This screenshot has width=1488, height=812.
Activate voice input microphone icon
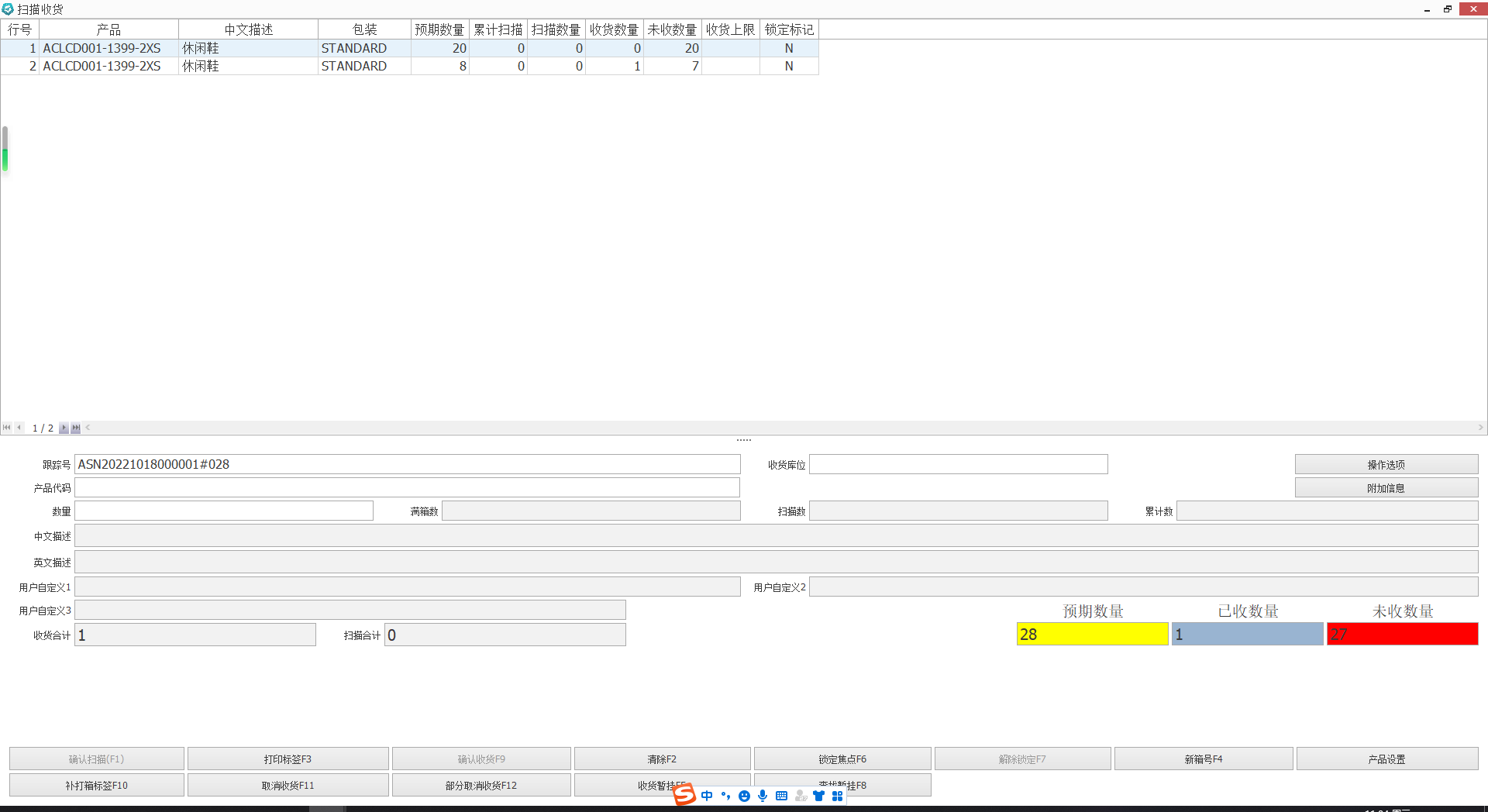(x=763, y=796)
